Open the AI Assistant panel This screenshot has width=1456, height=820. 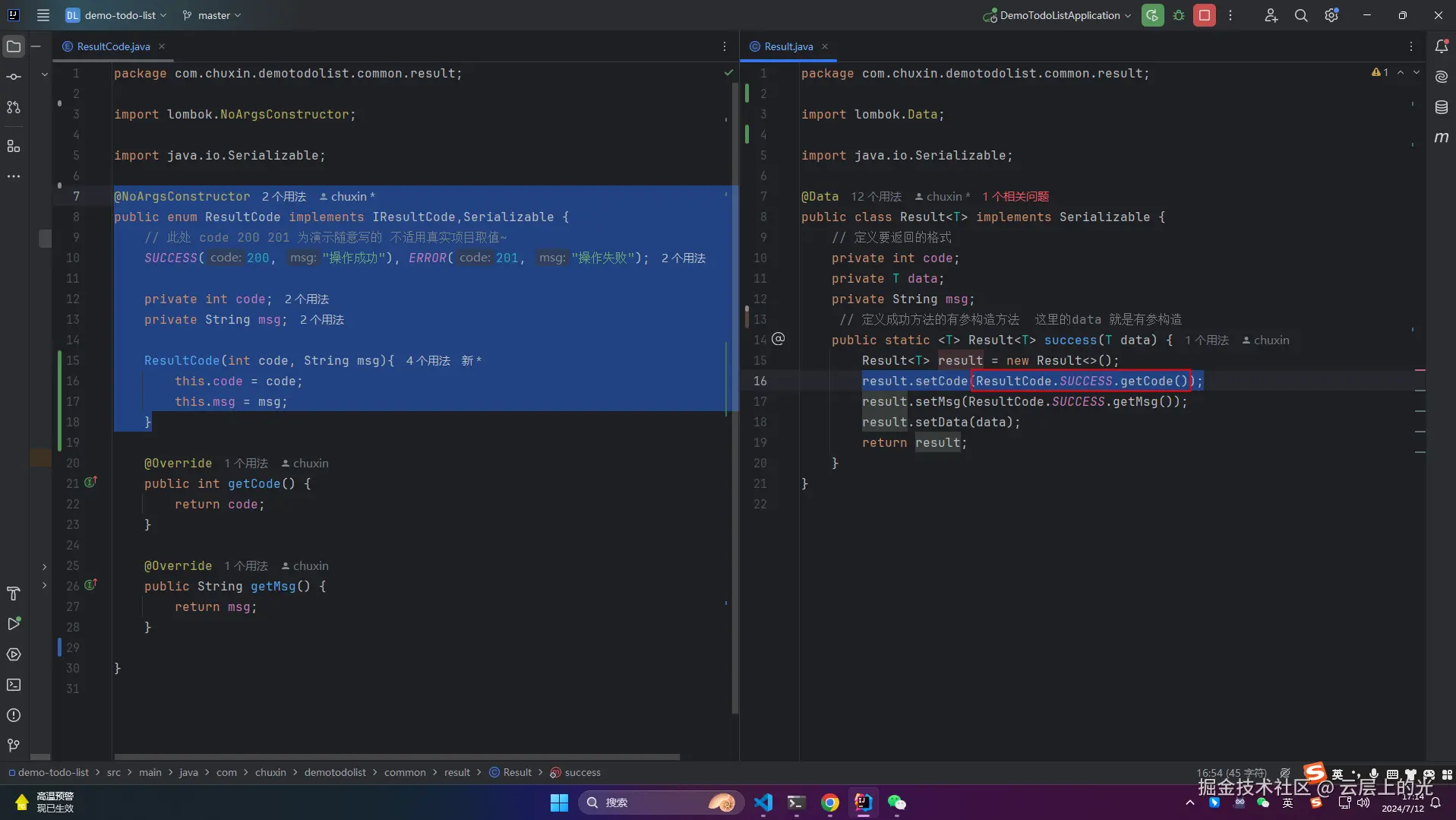pos(1441,77)
